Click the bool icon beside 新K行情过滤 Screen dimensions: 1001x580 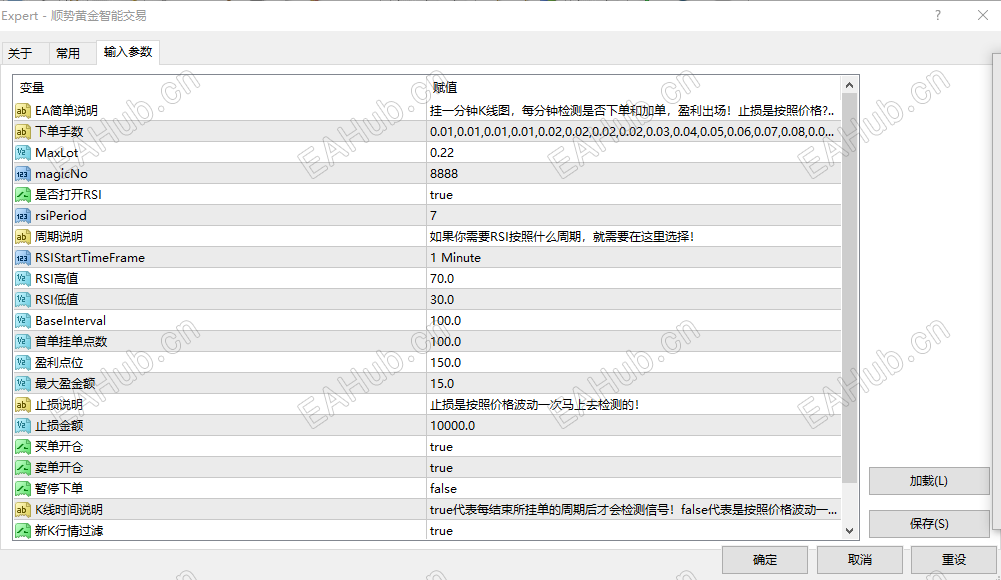click(x=23, y=531)
